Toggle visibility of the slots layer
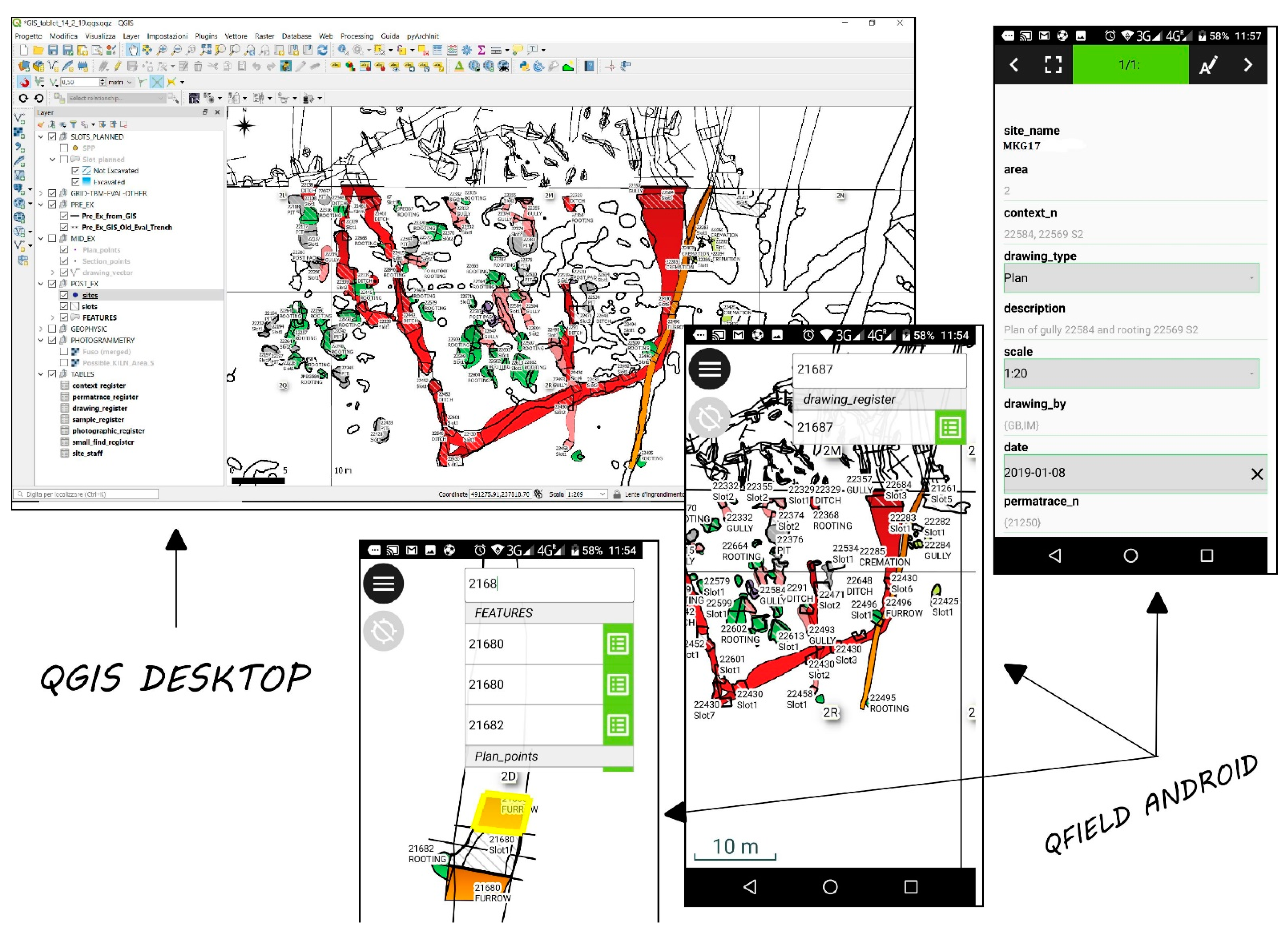Image resolution: width=1288 pixels, height=931 pixels. pyautogui.click(x=64, y=307)
